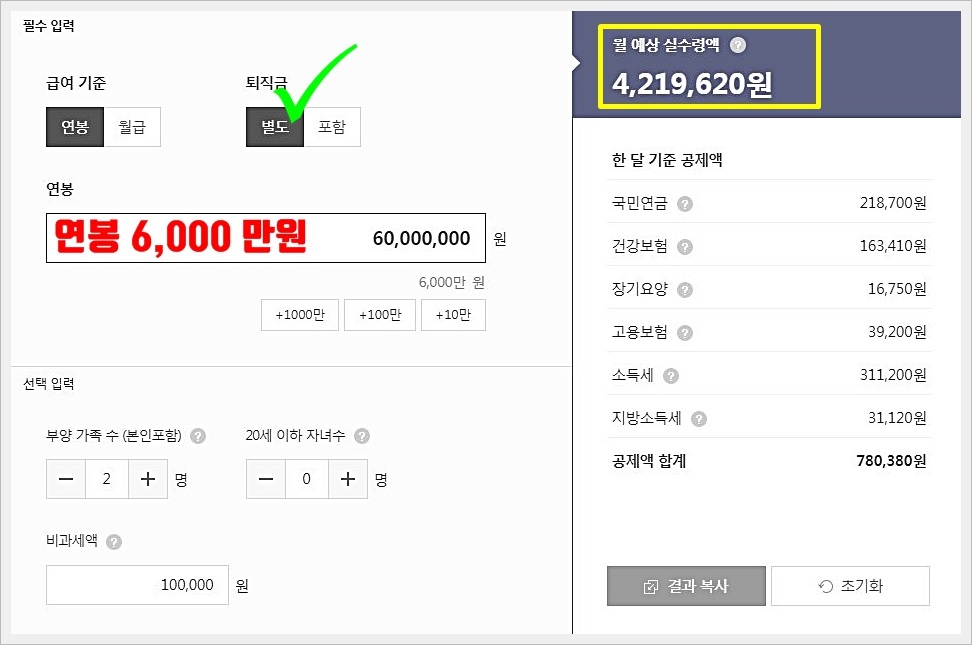Viewport: 972px width, 645px height.
Task: Open help icon beside 고용보험
Action: pos(684,333)
